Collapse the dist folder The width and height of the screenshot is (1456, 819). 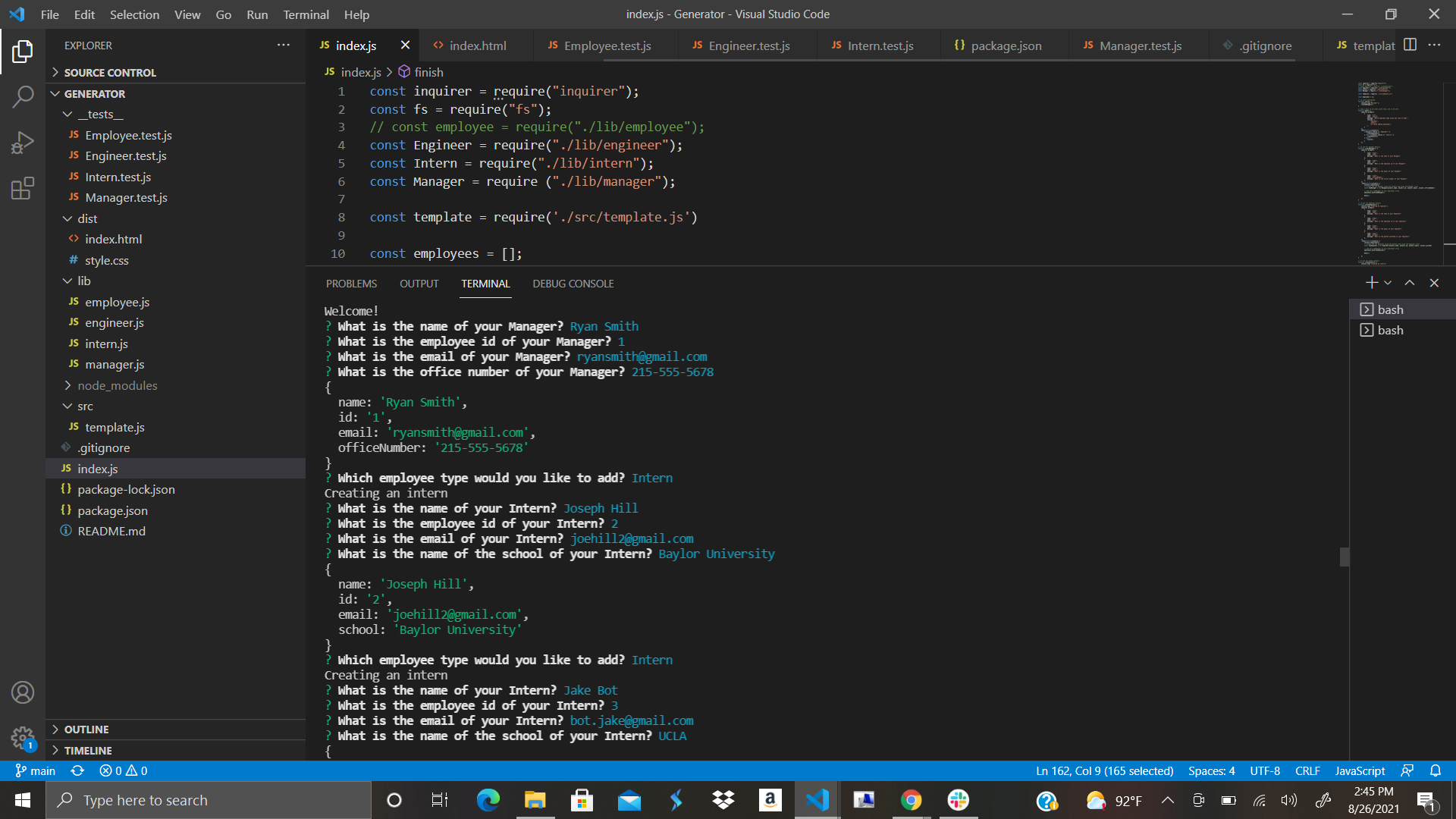tap(176, 218)
